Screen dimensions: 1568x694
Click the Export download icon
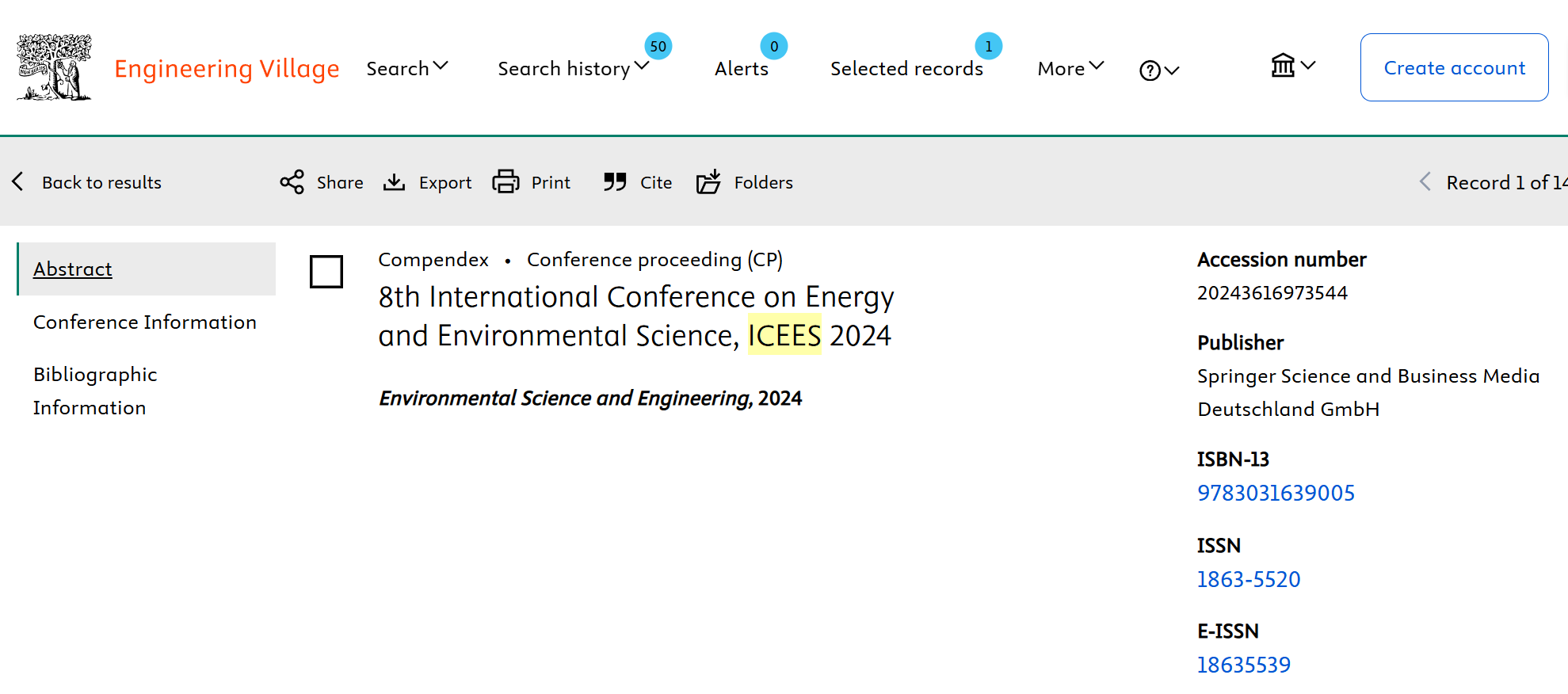coord(395,182)
